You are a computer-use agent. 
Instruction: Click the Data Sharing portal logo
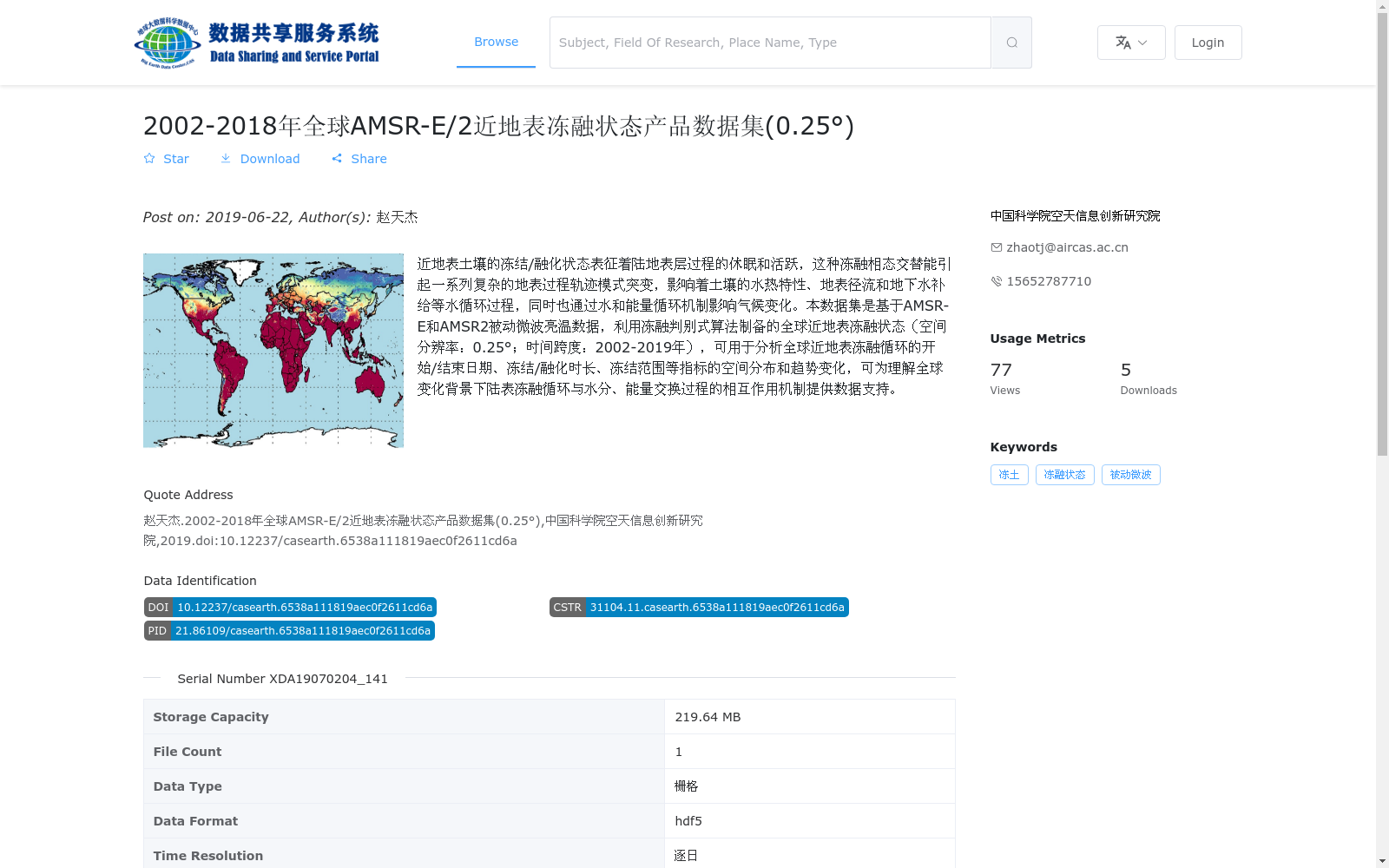click(257, 43)
